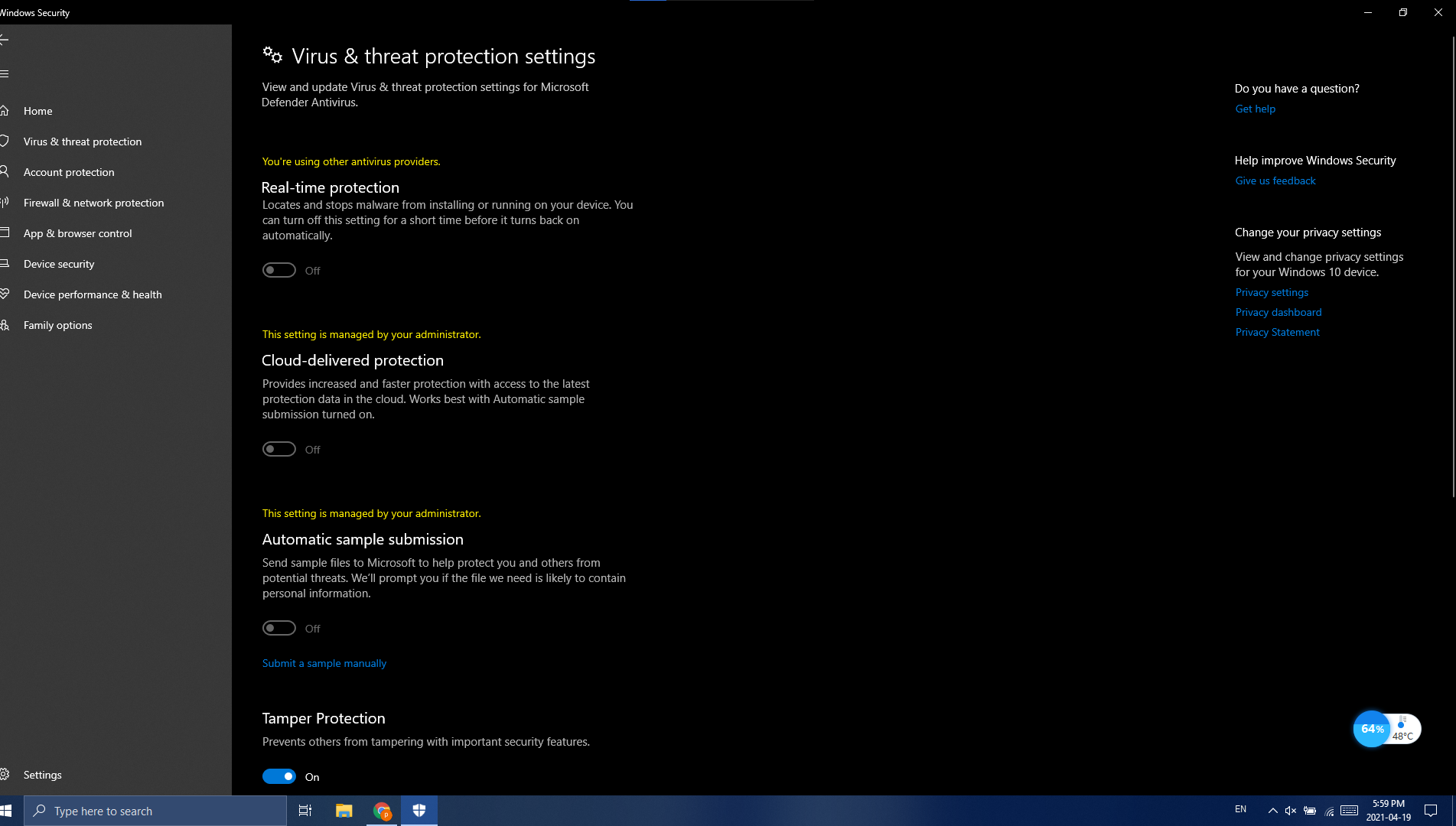Click the "Virus & threat protection settings" title
Image resolution: width=1456 pixels, height=826 pixels.
pos(444,56)
